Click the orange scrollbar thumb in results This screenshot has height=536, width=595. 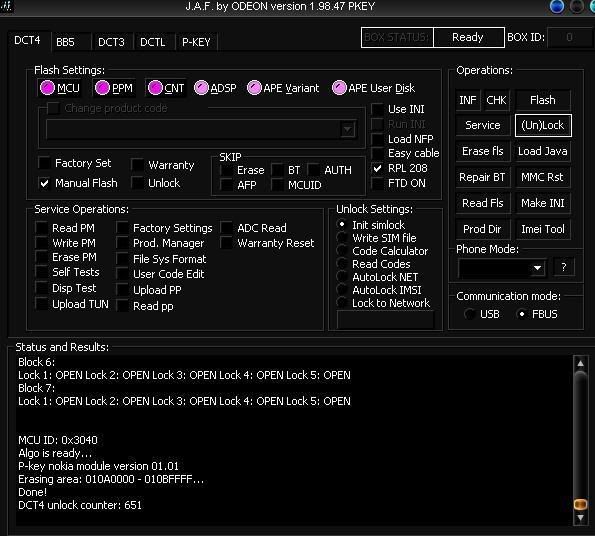(580, 504)
